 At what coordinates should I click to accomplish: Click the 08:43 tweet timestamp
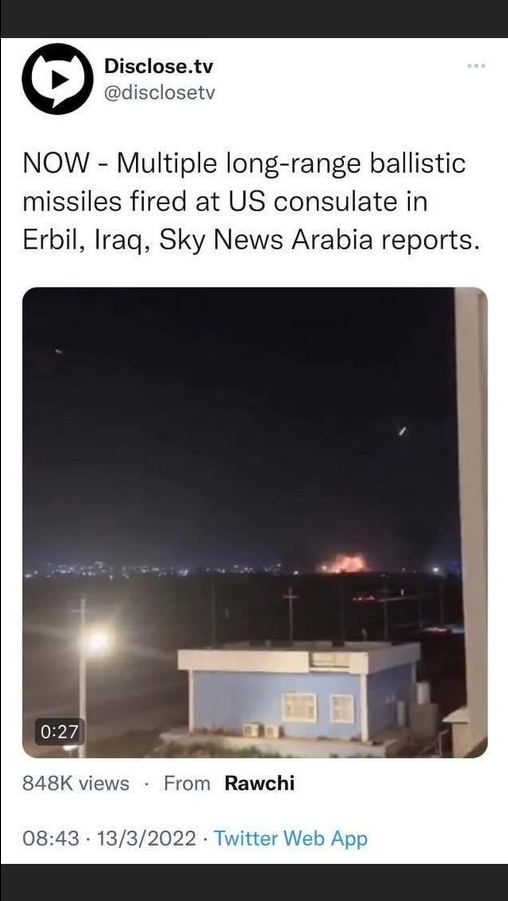[x=51, y=839]
